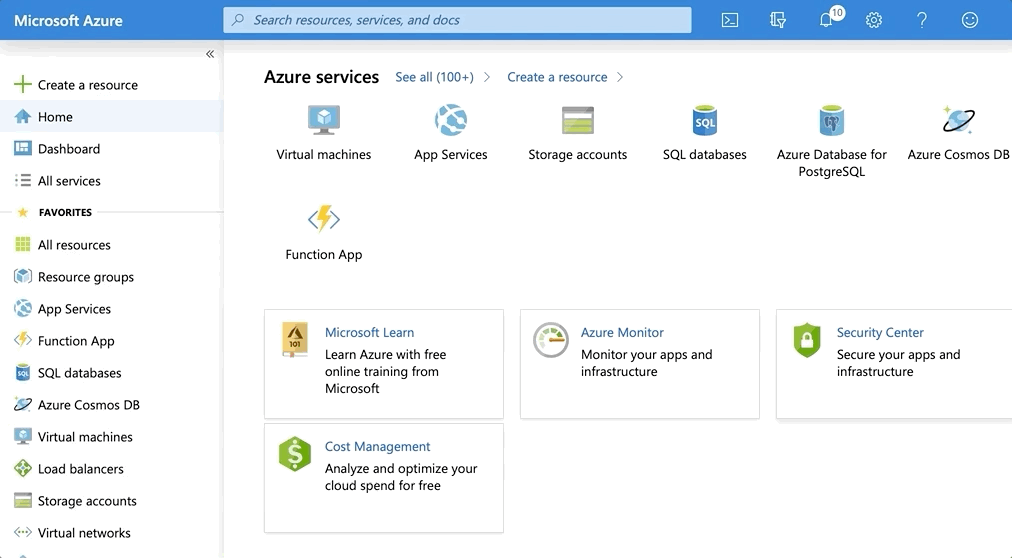The width and height of the screenshot is (1012, 558).
Task: Collapse the left sidebar menu
Action: point(210,54)
